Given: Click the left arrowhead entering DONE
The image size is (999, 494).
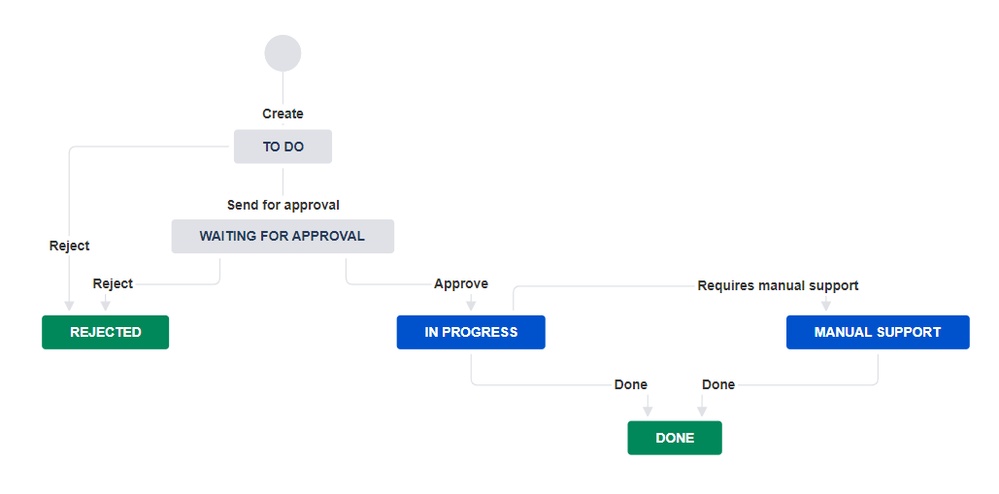Looking at the screenshot, I should coord(648,410).
